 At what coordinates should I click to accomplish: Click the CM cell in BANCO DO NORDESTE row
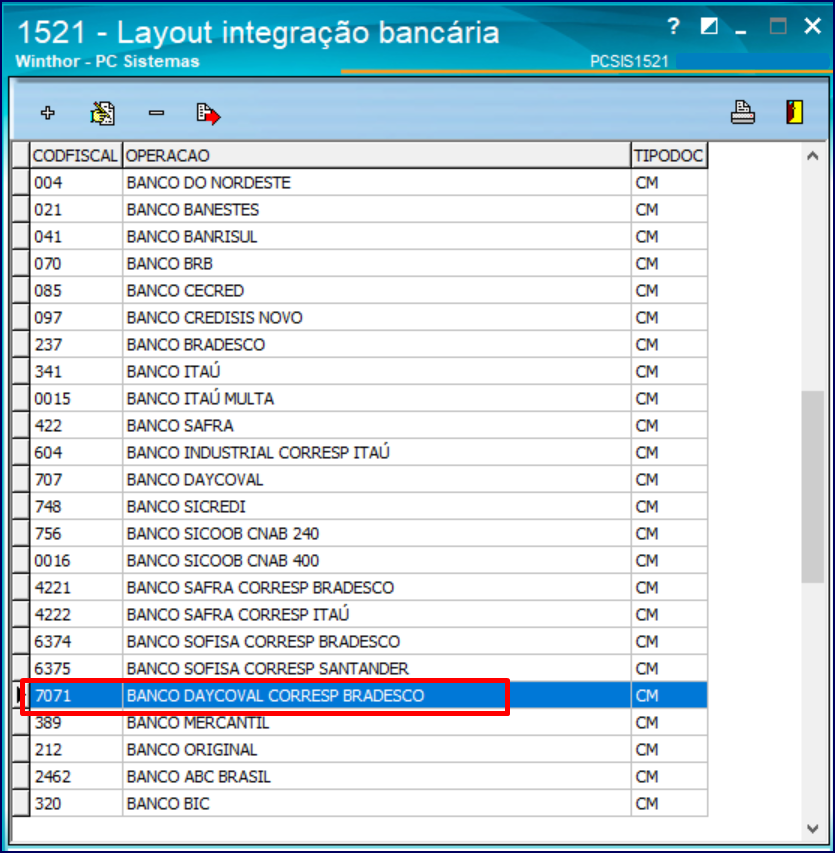point(669,182)
